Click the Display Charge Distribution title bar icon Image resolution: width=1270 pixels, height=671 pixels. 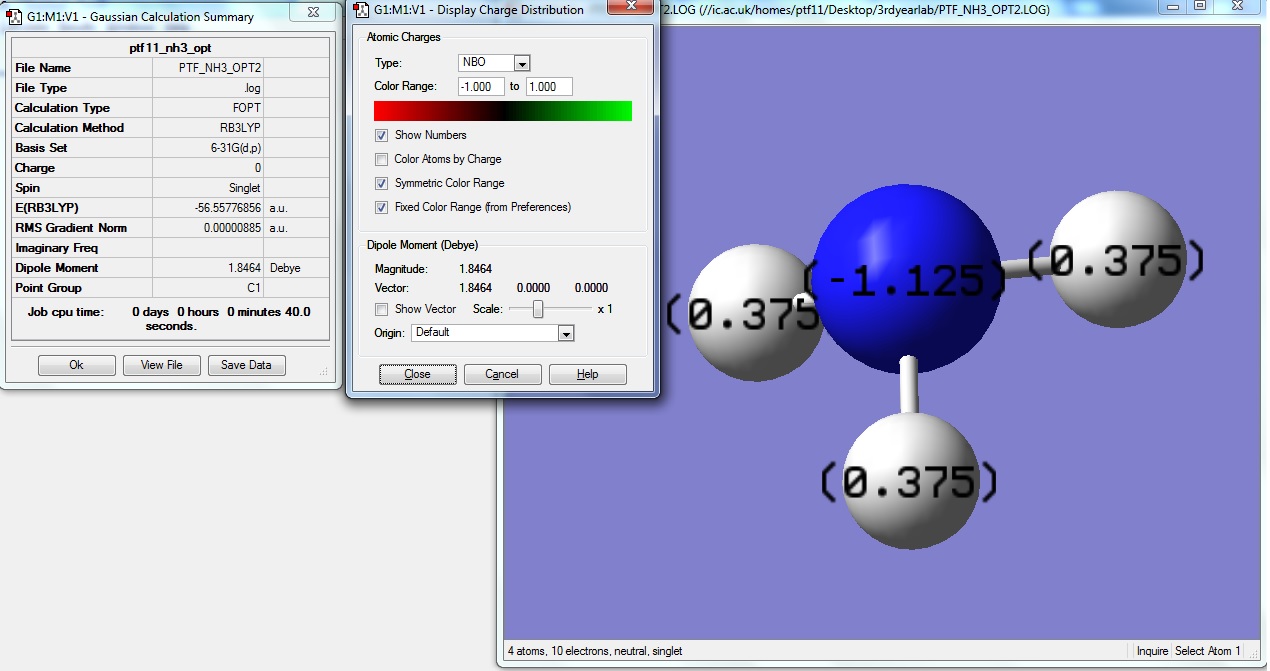(x=360, y=10)
